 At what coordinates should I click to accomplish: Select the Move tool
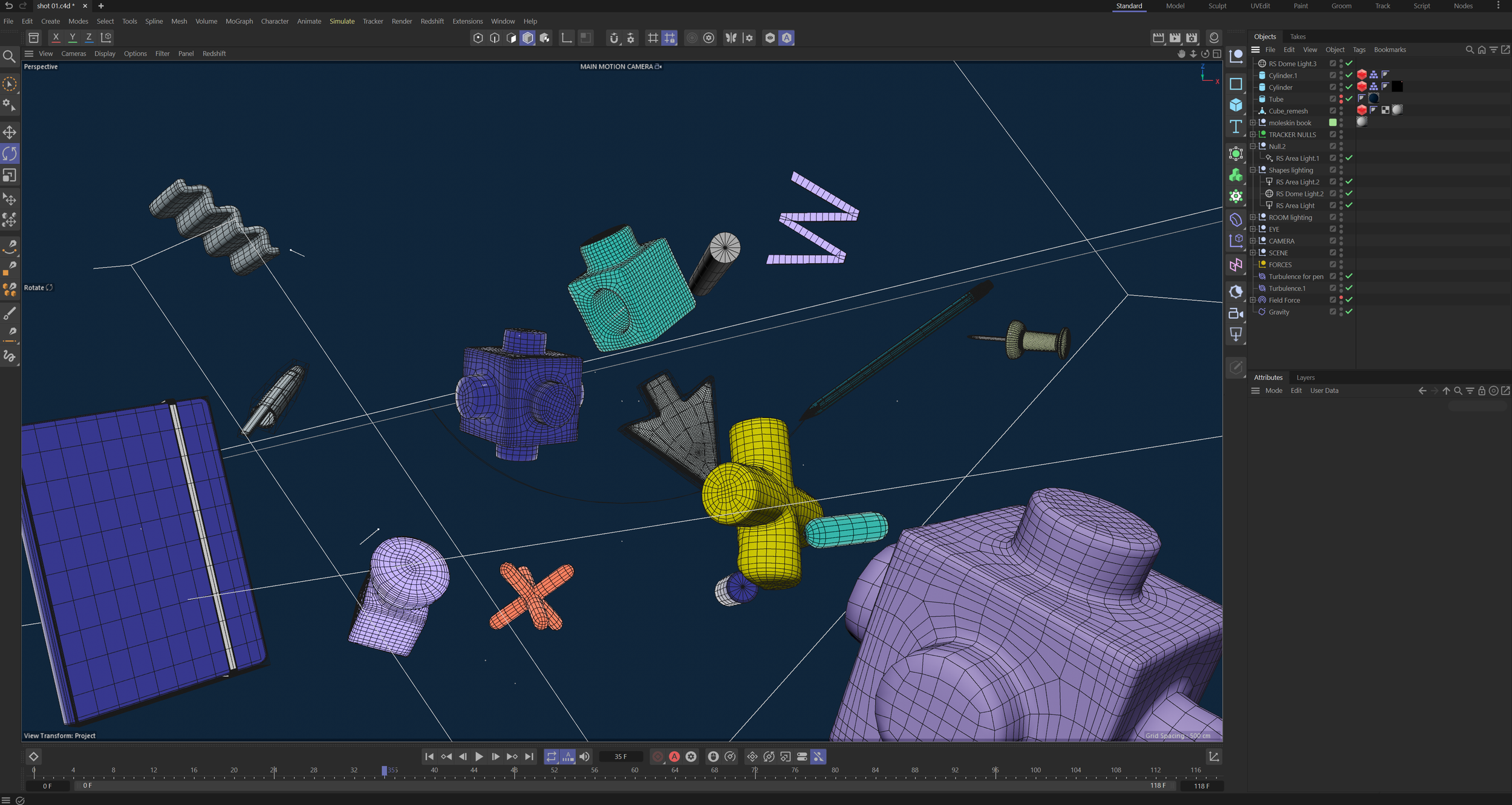tap(10, 132)
